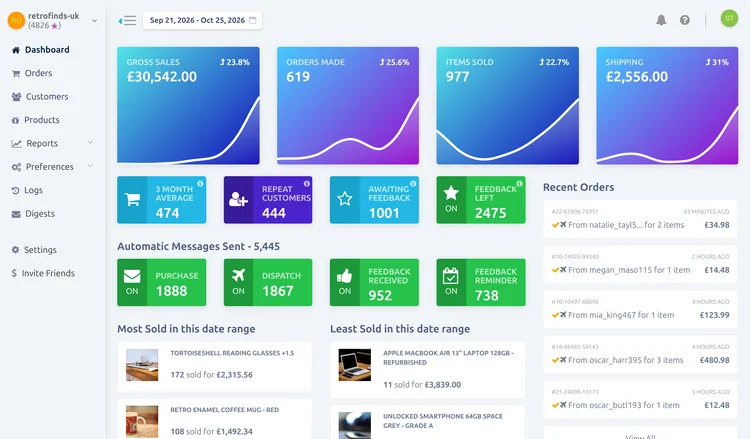
Task: Expand the Preferences submenu chevron
Action: click(x=90, y=166)
